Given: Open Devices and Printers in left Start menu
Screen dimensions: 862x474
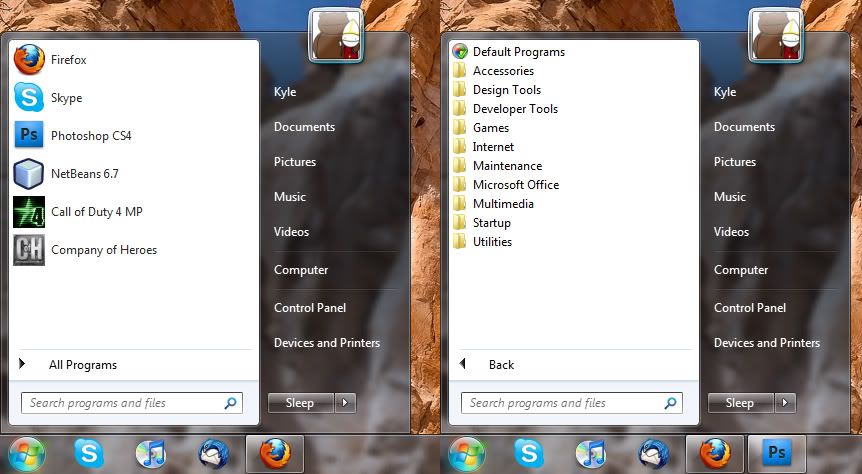Looking at the screenshot, I should coord(327,343).
